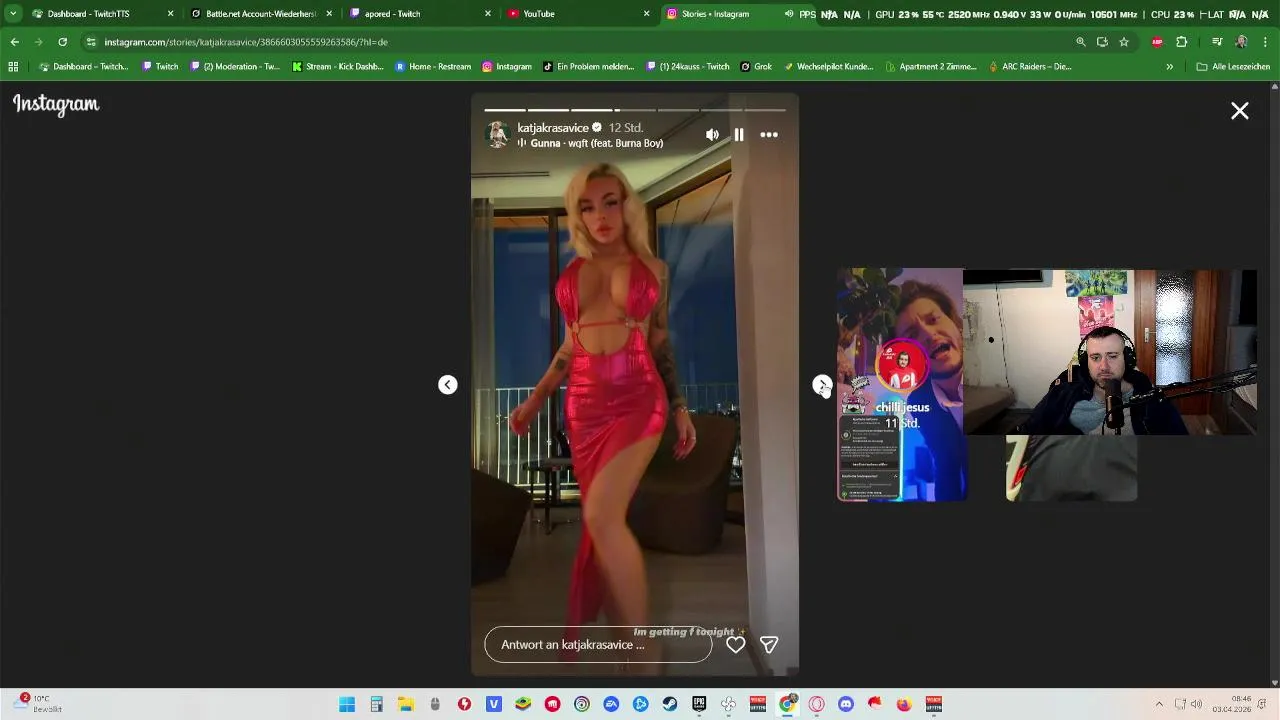This screenshot has width=1280, height=720.
Task: View site information icon in address bar
Action: coord(91,42)
